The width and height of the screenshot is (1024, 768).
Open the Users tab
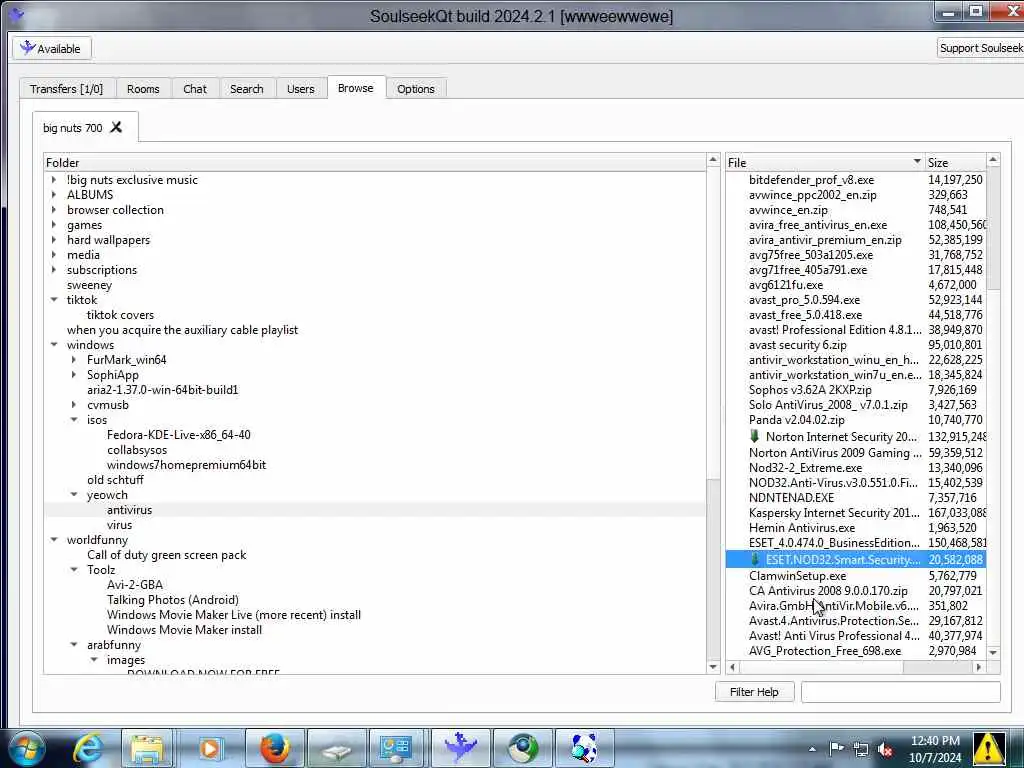(300, 89)
